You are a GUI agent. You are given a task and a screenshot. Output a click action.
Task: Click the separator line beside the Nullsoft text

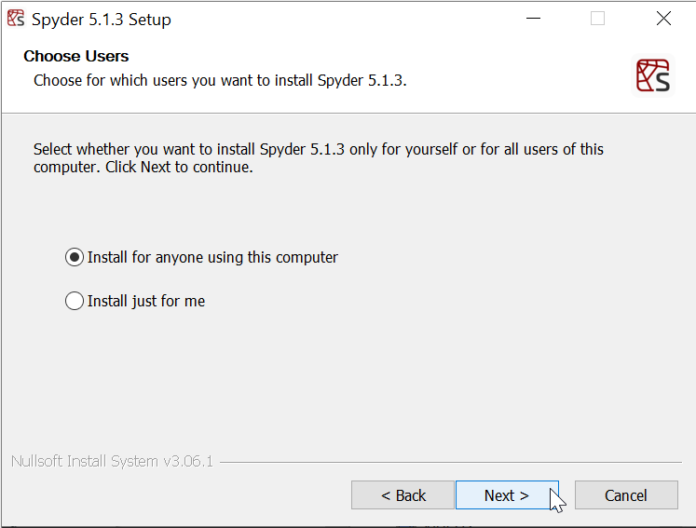pos(450,463)
